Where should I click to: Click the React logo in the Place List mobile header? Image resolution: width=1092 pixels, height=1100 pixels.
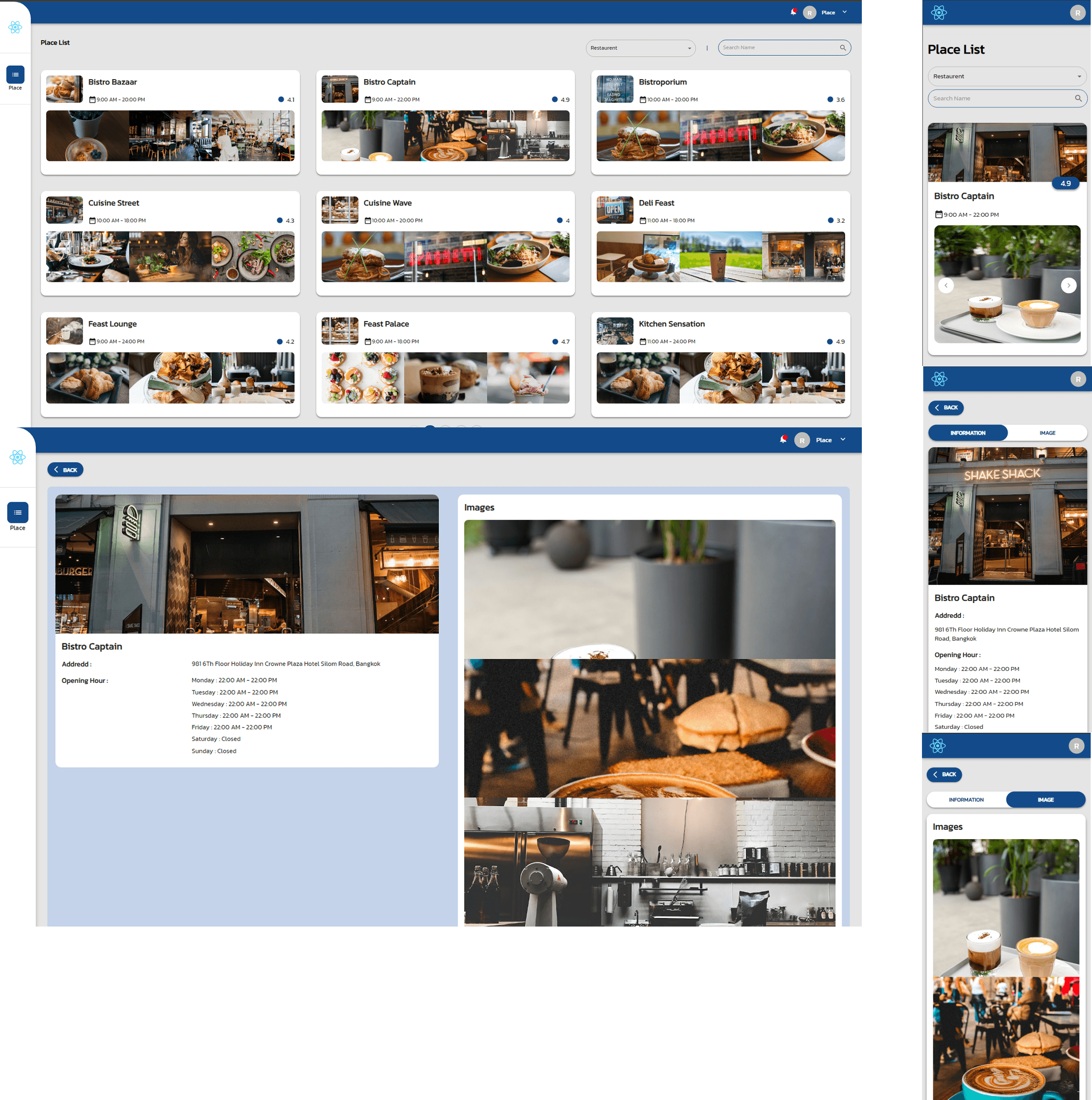(938, 13)
